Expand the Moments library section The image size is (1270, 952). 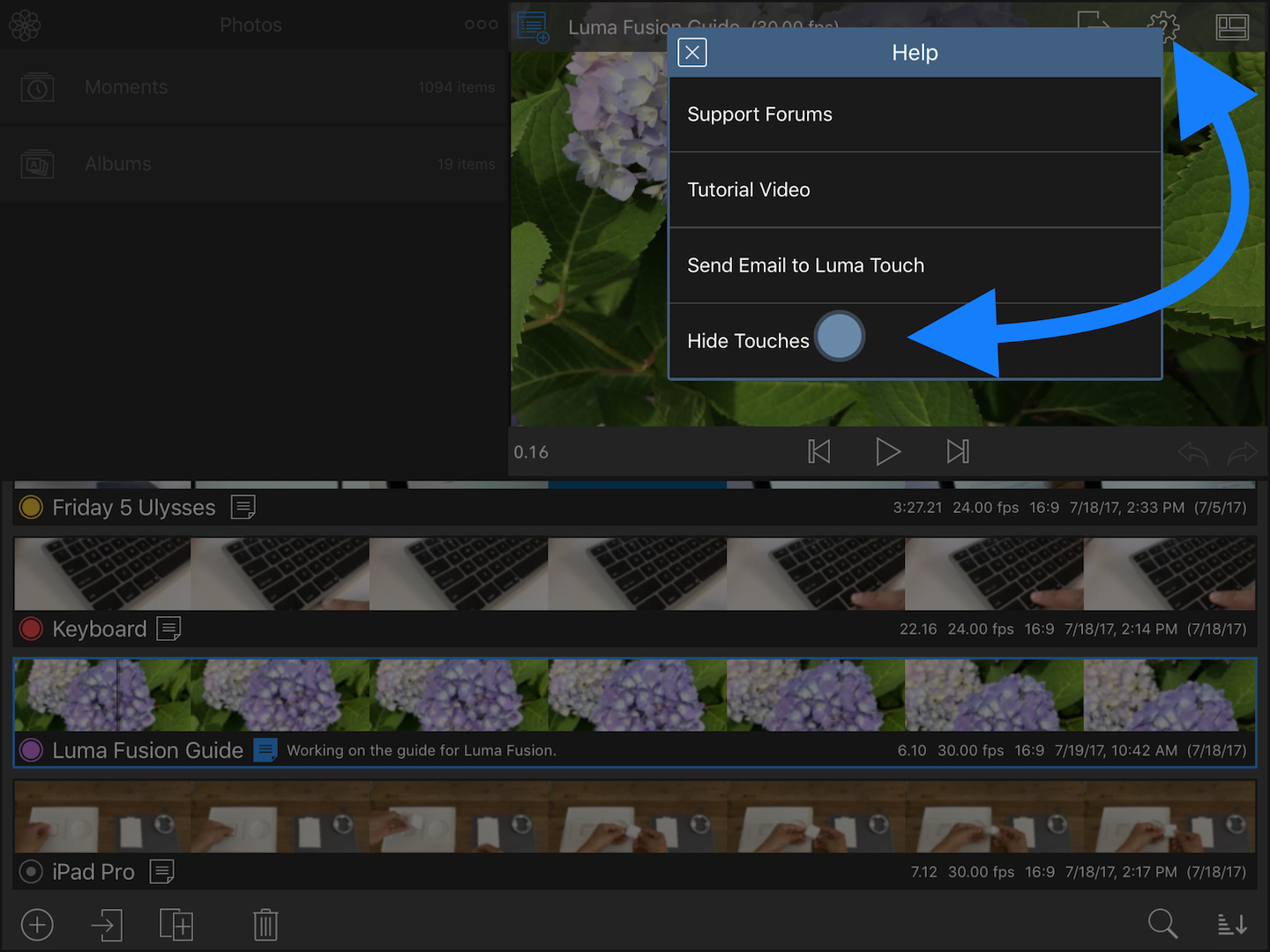tap(126, 86)
